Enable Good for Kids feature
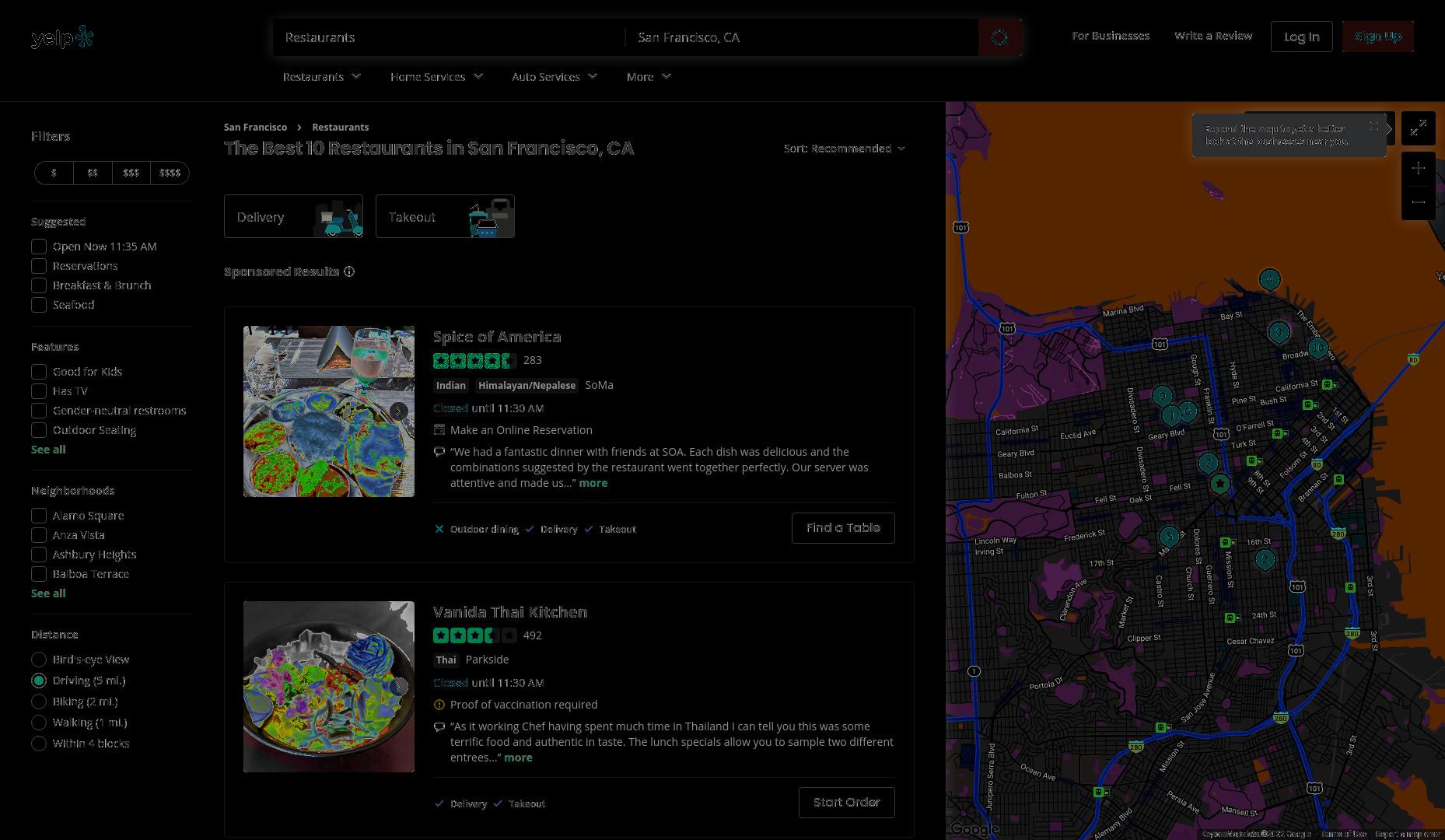 (x=39, y=372)
